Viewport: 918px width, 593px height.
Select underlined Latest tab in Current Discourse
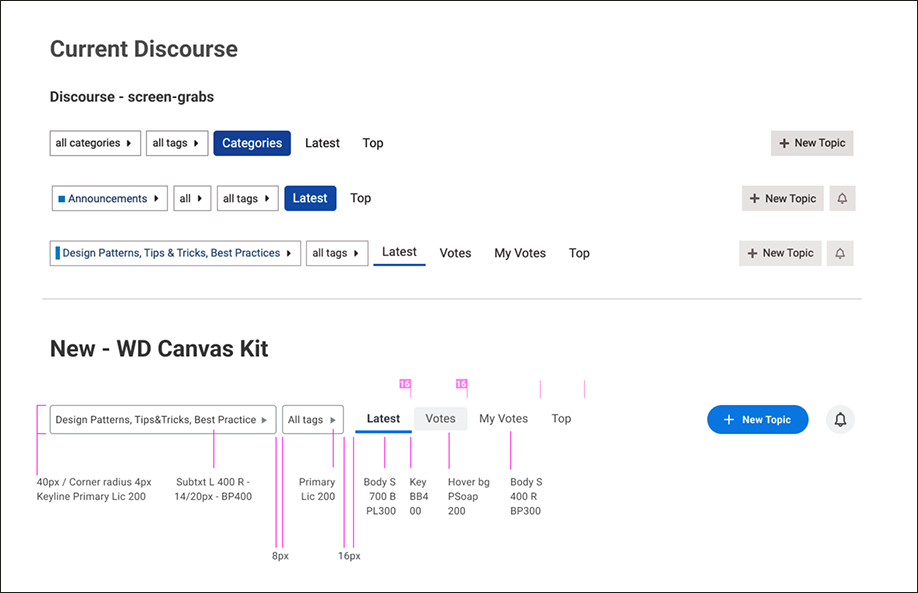[399, 252]
